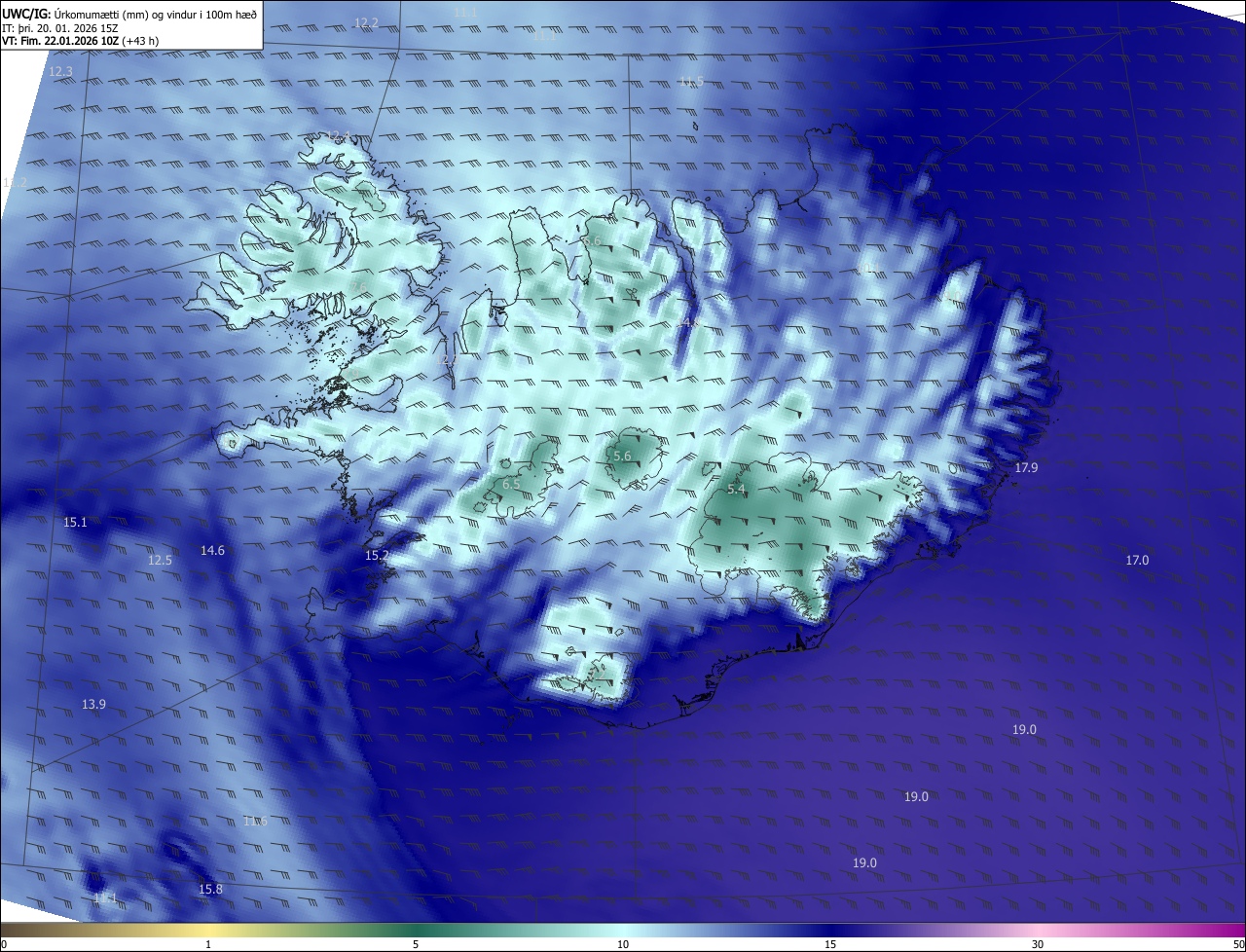Select the 12.3 value label

coord(60,72)
